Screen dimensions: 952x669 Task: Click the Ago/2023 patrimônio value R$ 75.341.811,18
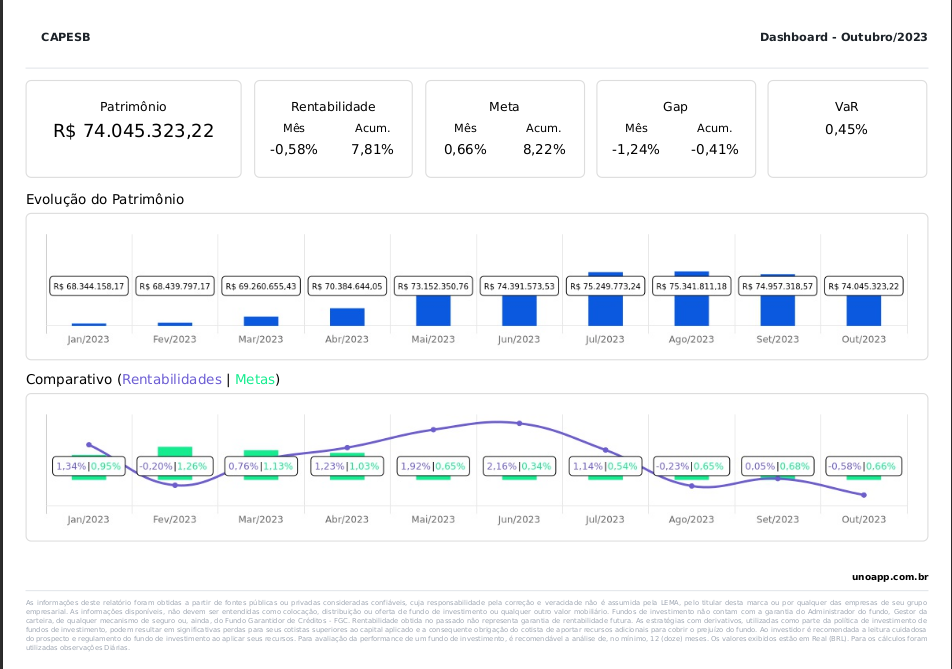click(x=691, y=286)
